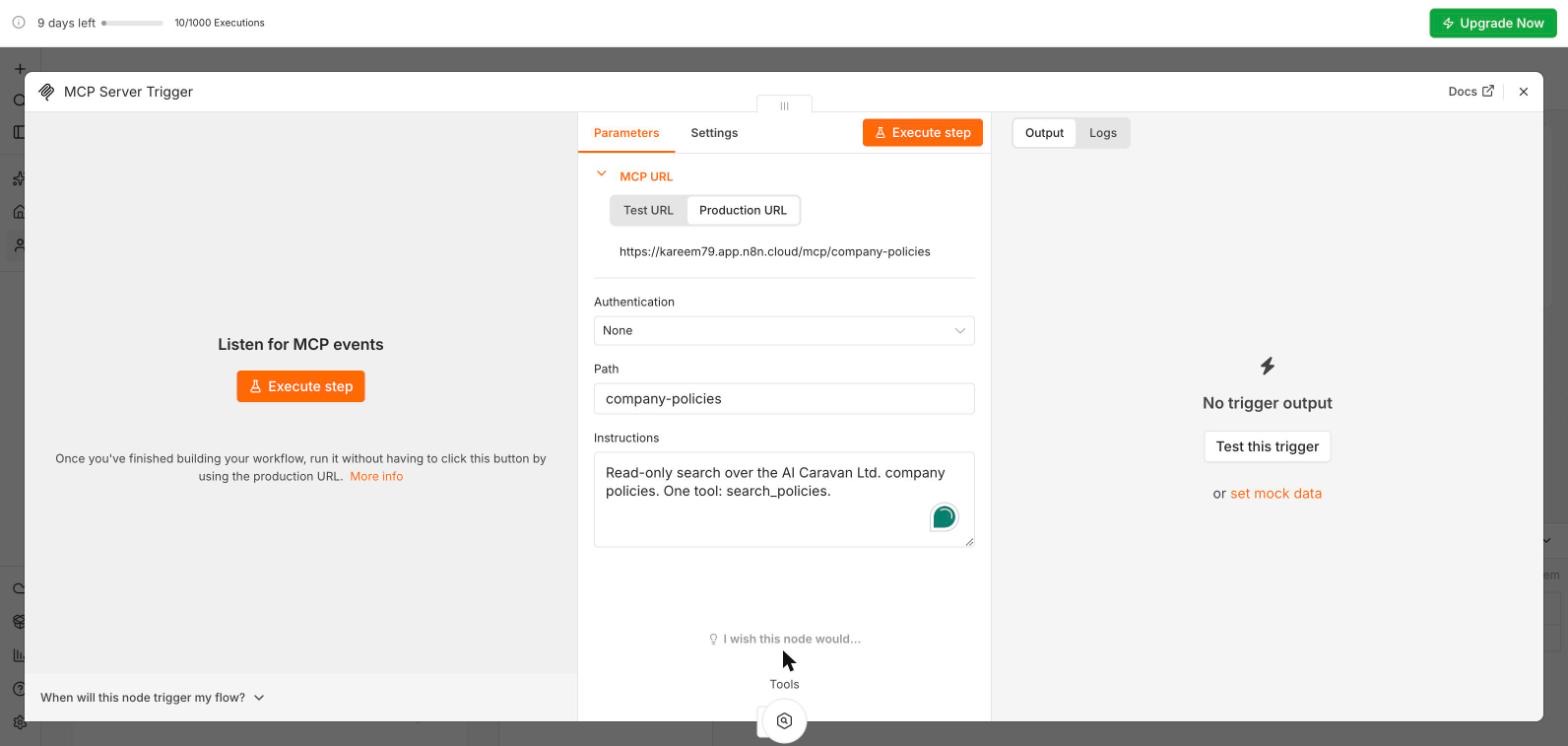Click Execute step under Listen for MCP events
1568x746 pixels.
click(x=301, y=386)
